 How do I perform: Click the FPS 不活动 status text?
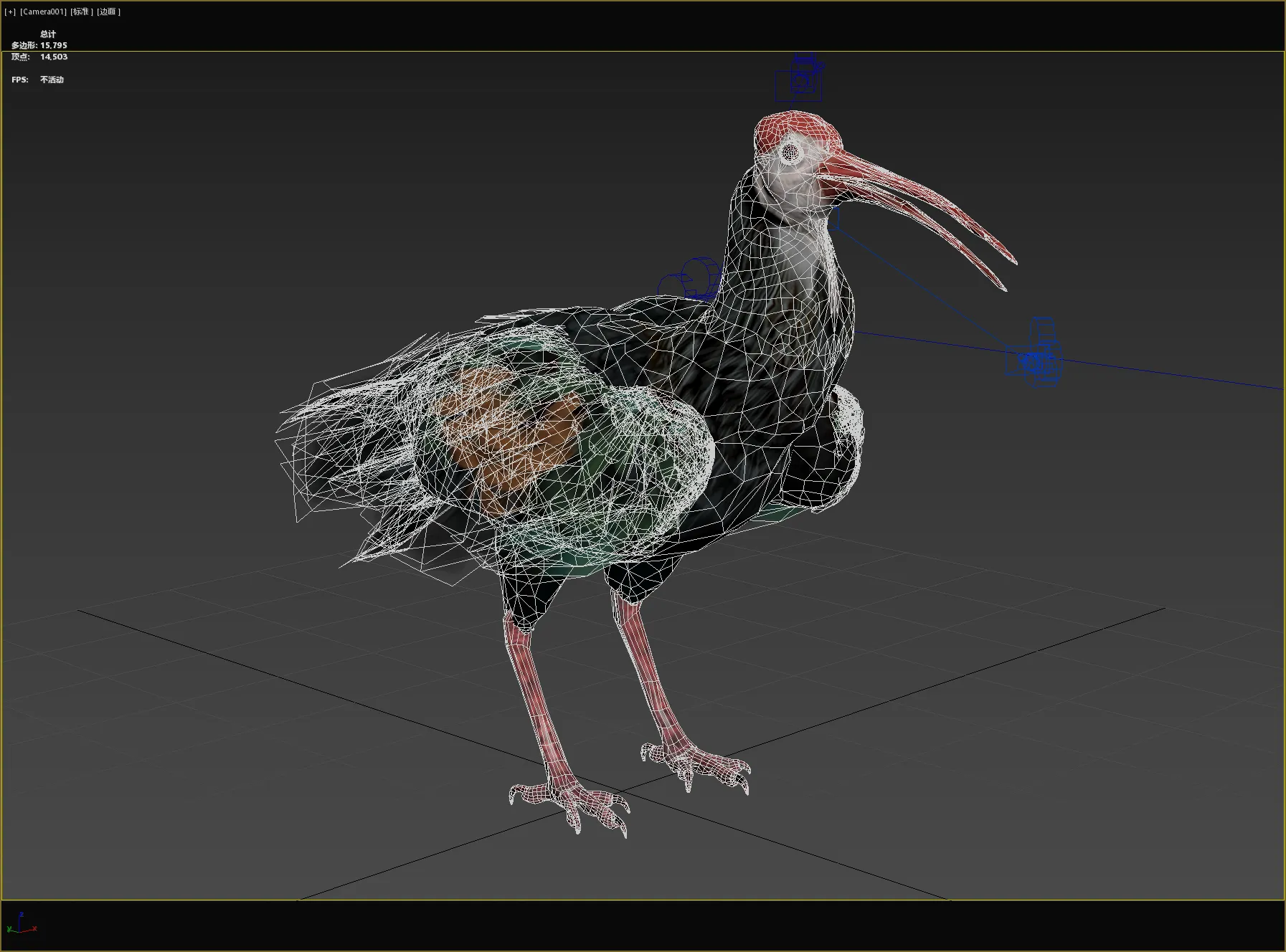click(x=36, y=80)
